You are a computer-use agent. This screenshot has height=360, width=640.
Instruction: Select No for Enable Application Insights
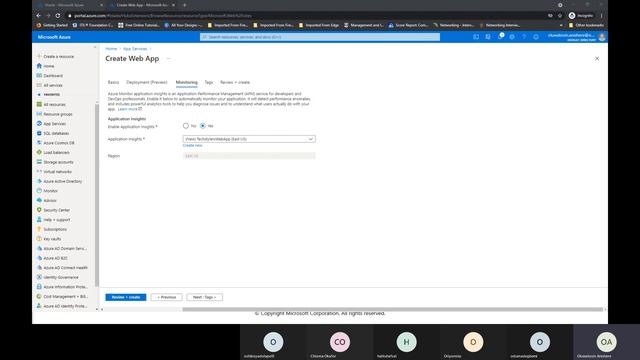pos(186,126)
